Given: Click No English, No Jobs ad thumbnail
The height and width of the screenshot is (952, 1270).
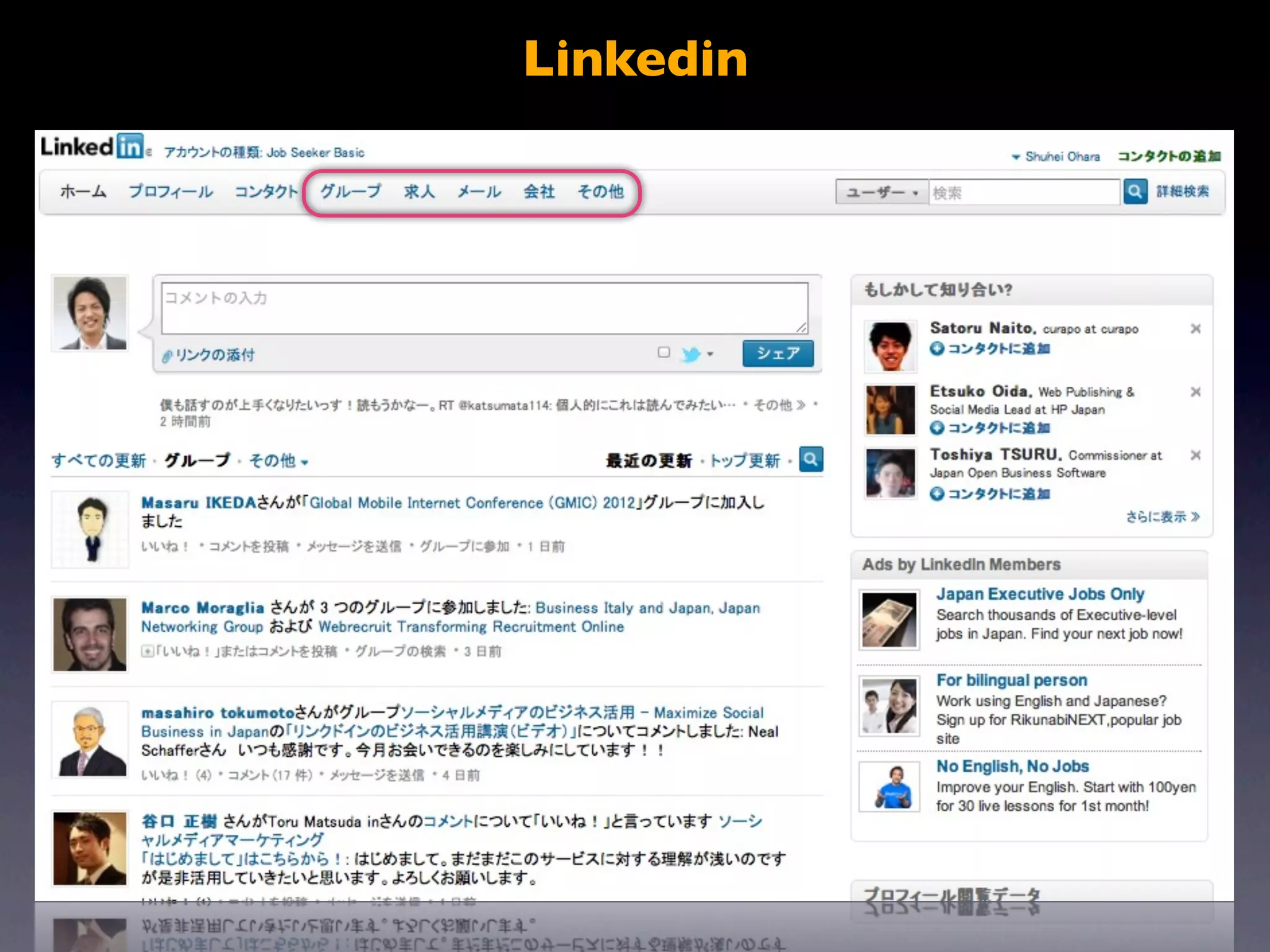Looking at the screenshot, I should (889, 787).
